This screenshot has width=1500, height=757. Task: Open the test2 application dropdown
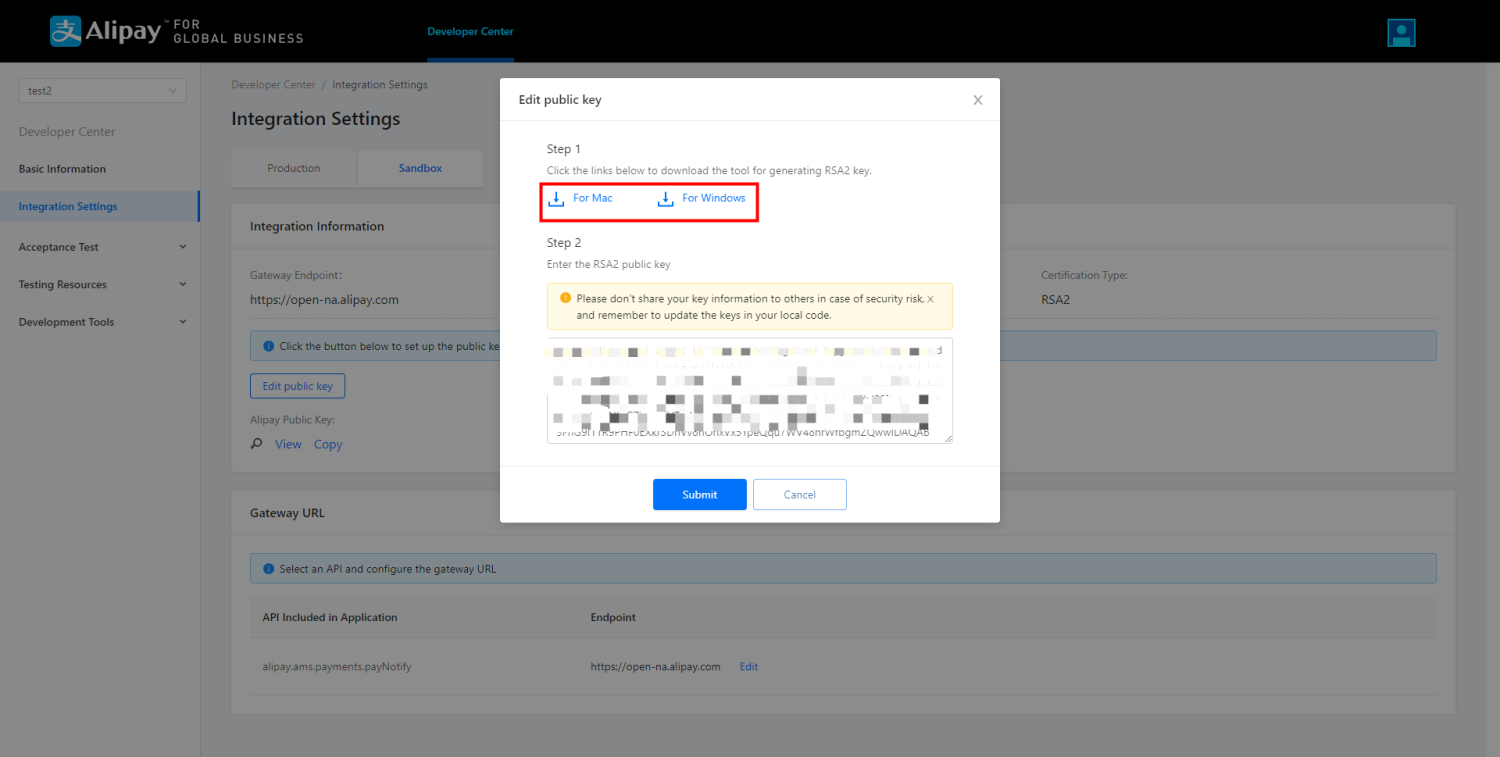coord(102,91)
